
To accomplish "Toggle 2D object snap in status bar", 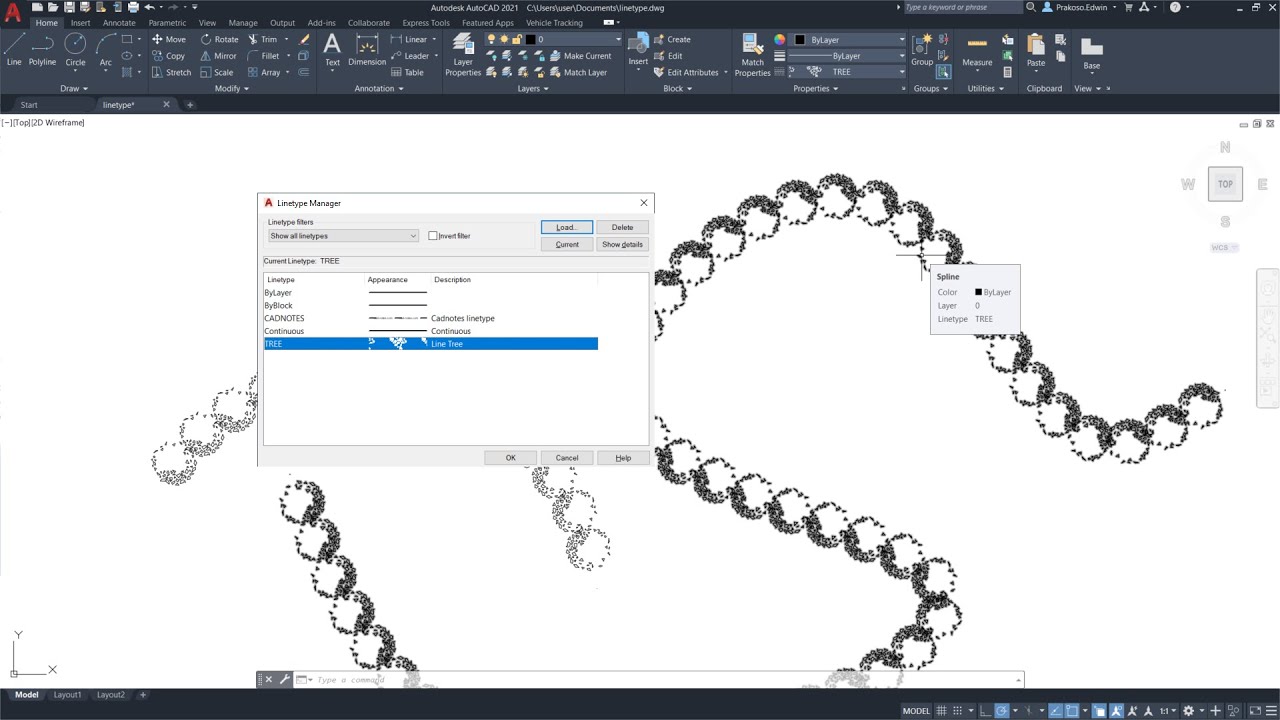I will click(x=1071, y=711).
